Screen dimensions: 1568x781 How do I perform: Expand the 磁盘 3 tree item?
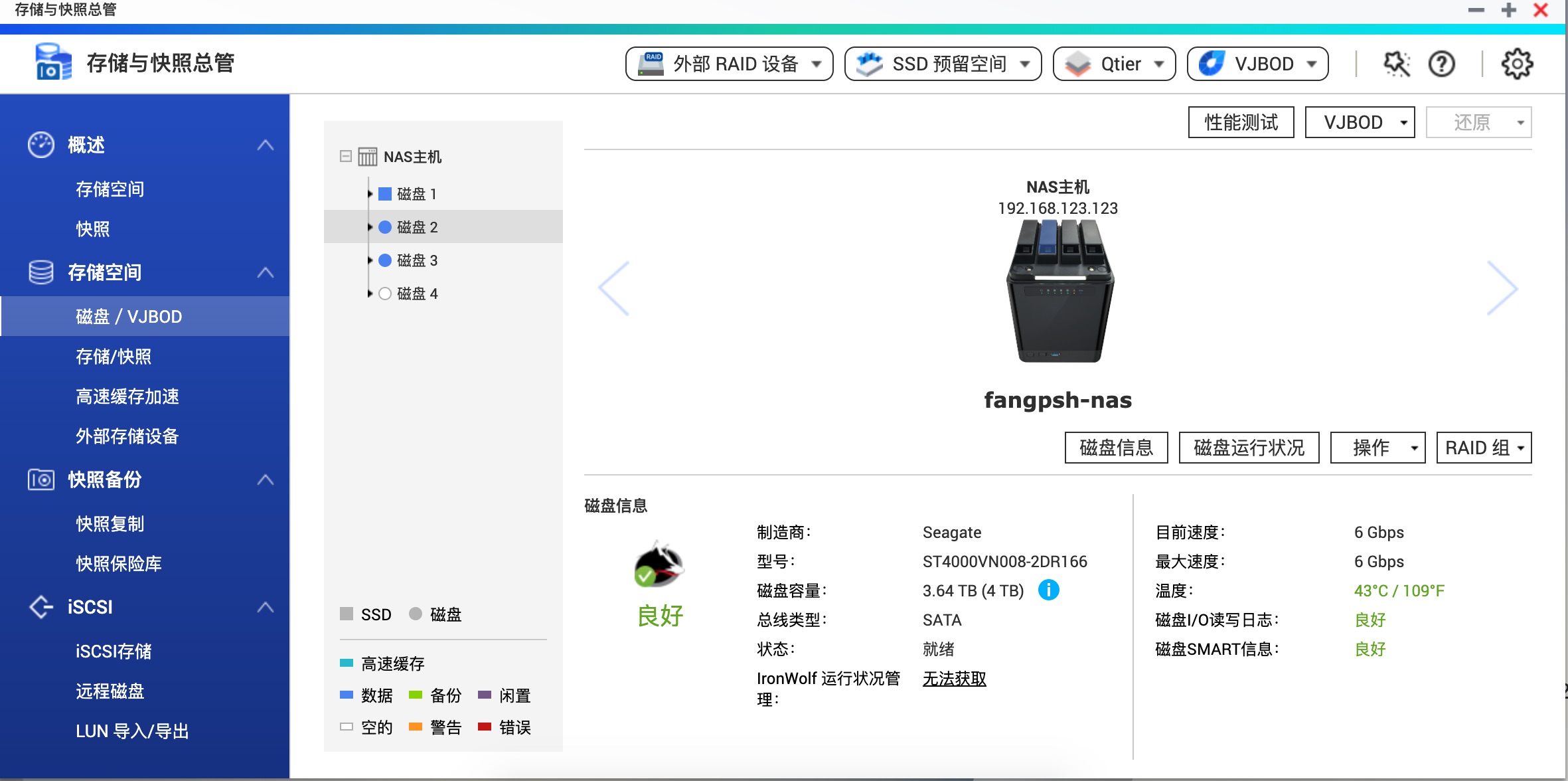pos(370,260)
